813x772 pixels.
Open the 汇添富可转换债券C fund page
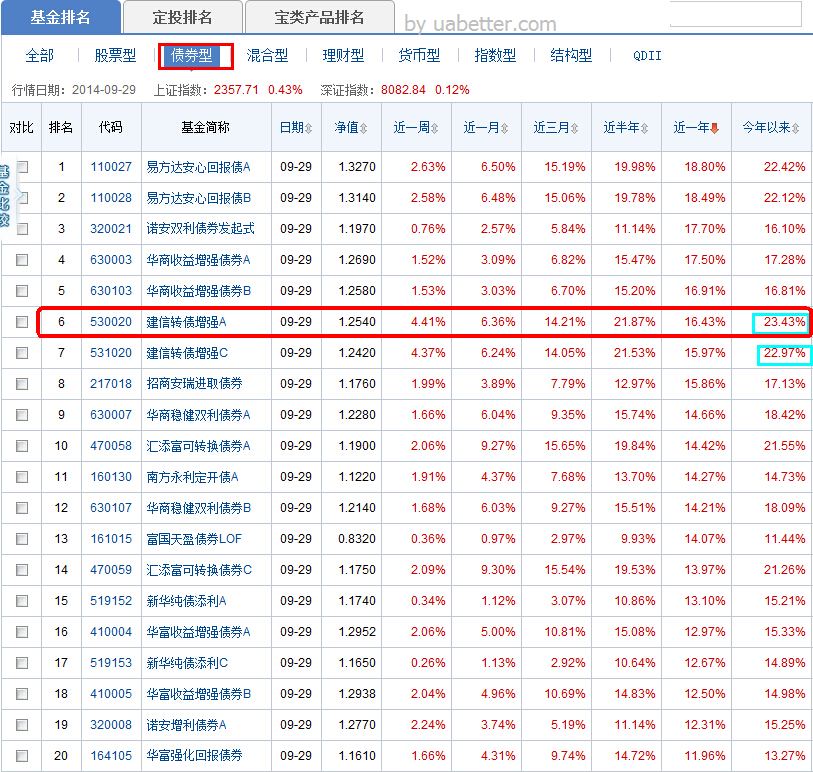point(199,570)
